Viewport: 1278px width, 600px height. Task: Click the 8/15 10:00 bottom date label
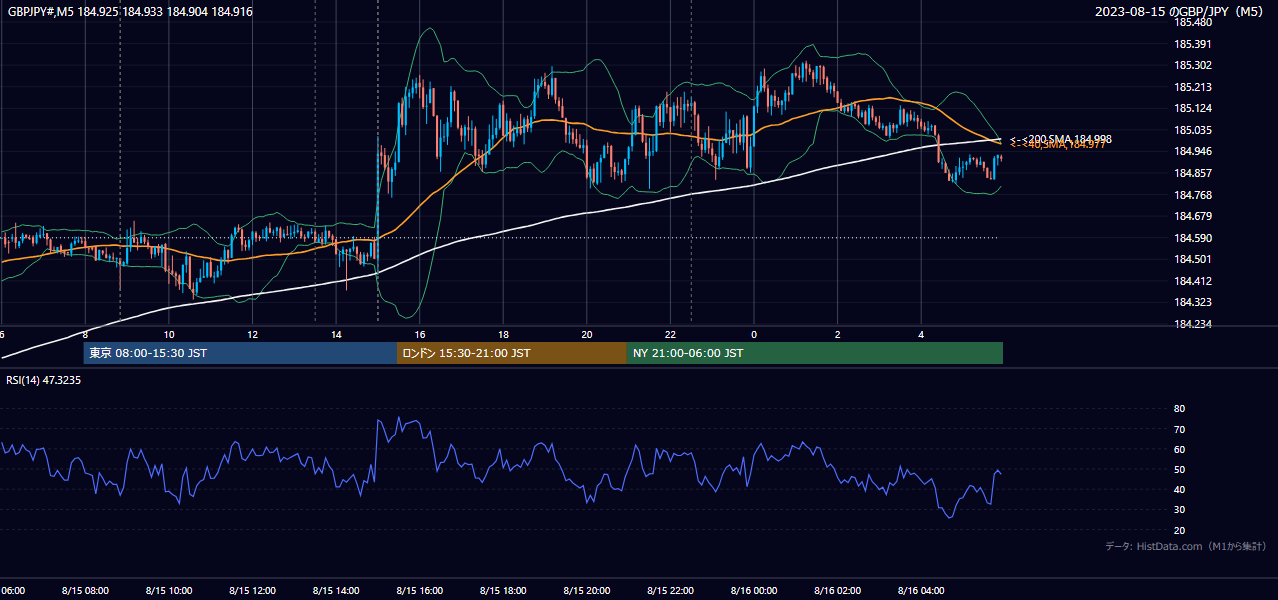169,591
